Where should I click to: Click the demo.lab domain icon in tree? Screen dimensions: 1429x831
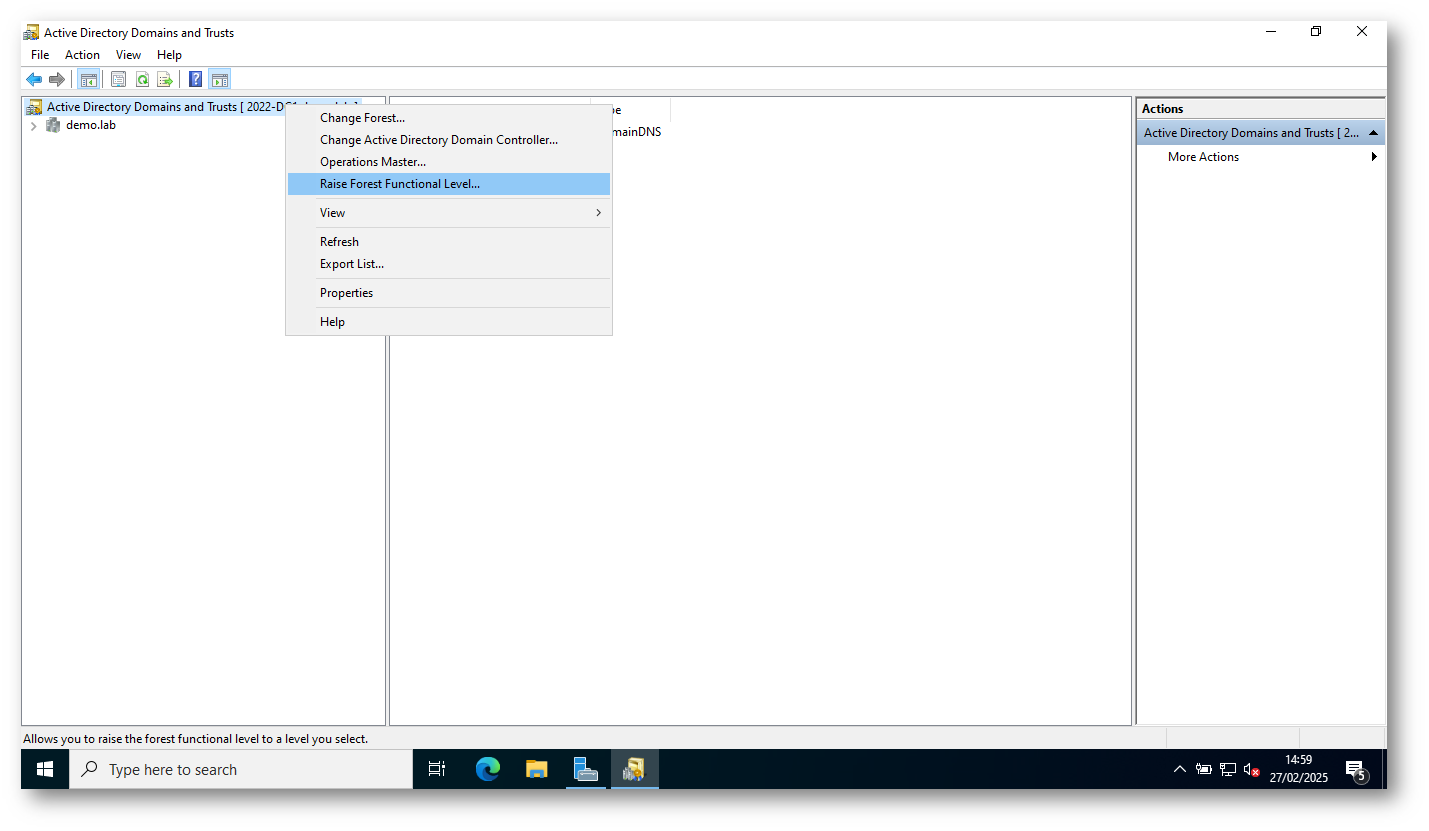(53, 125)
